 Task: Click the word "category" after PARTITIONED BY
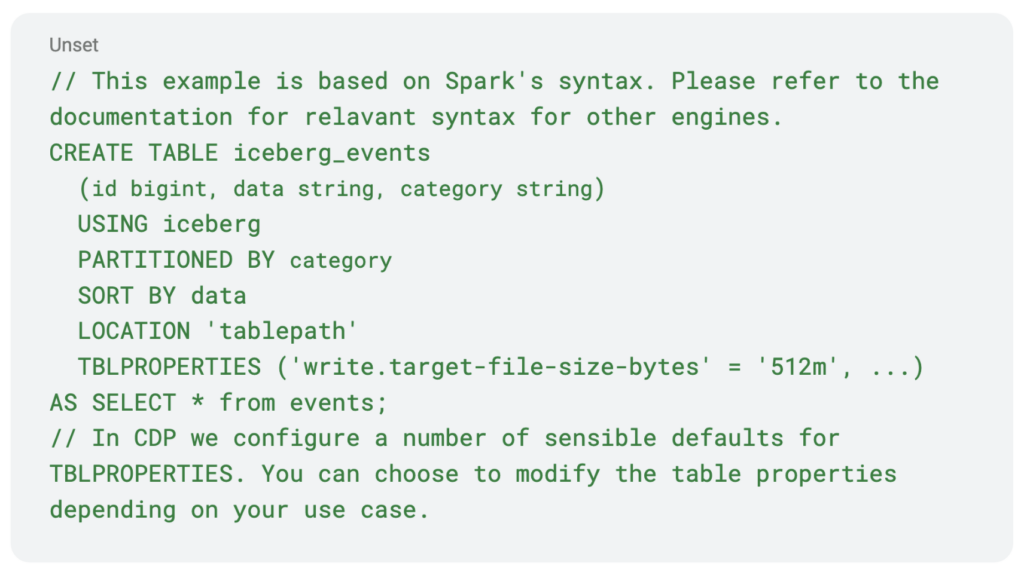340,261
